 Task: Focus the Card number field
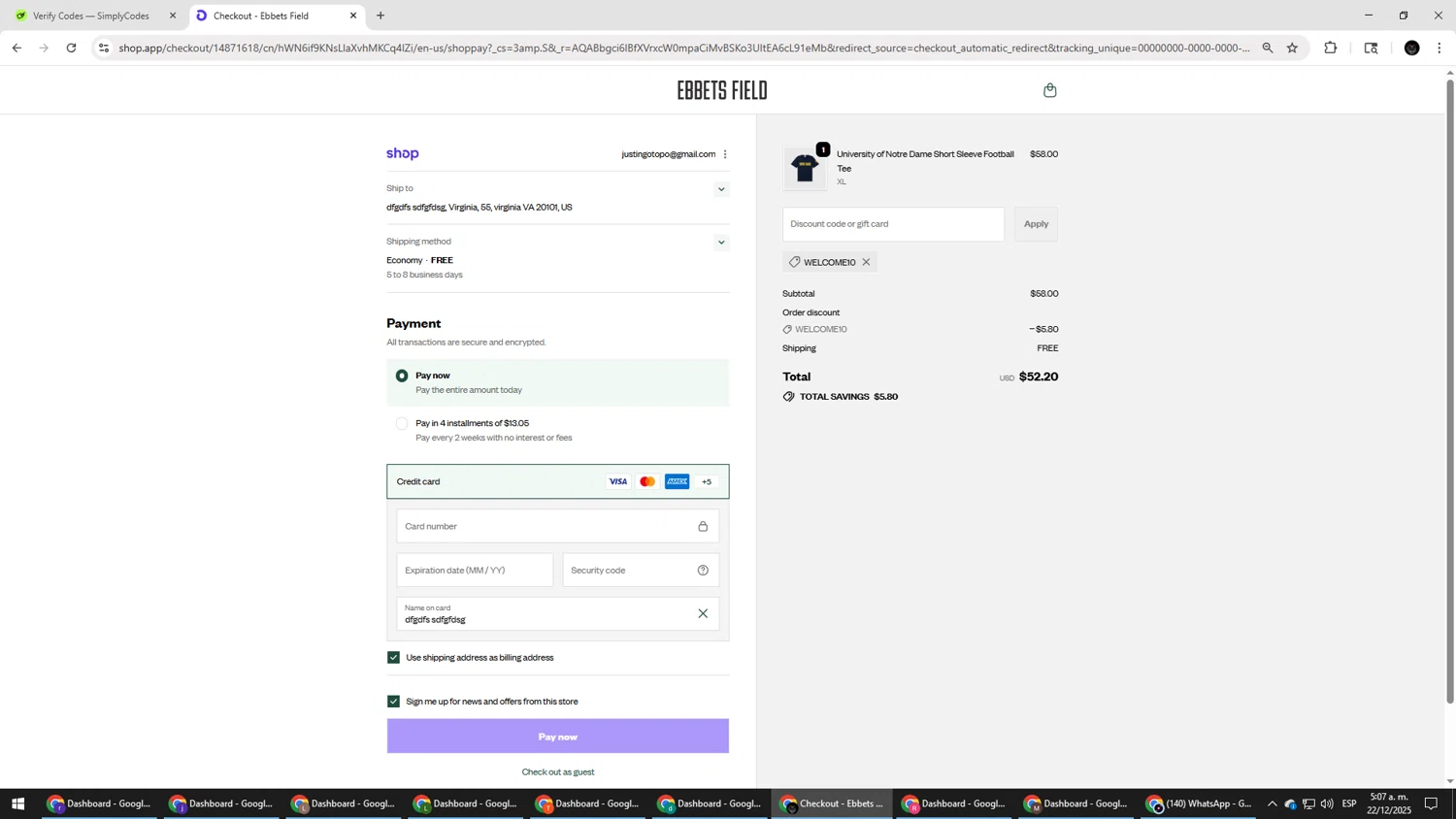coord(557,527)
